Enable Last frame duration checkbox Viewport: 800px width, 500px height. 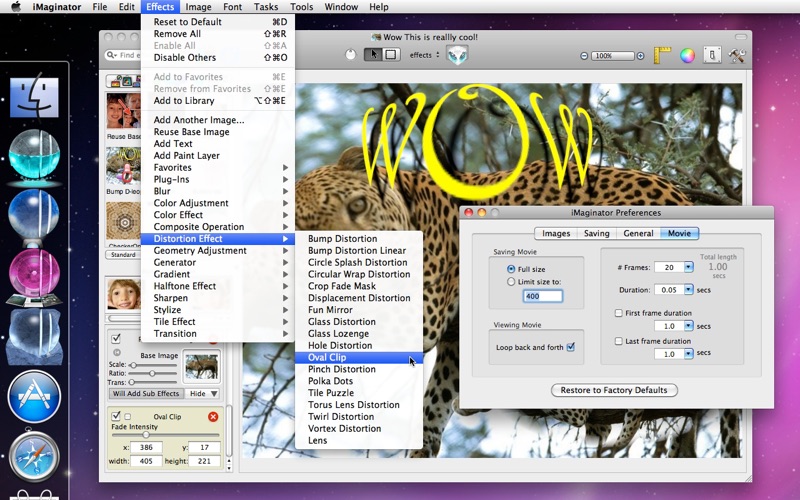pyautogui.click(x=619, y=341)
